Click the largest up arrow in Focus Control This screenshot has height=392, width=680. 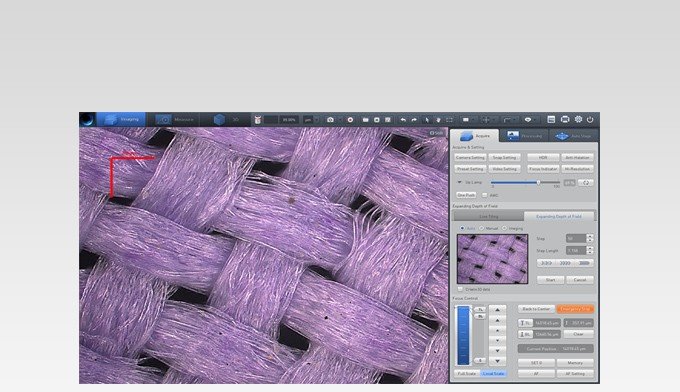[x=497, y=310]
